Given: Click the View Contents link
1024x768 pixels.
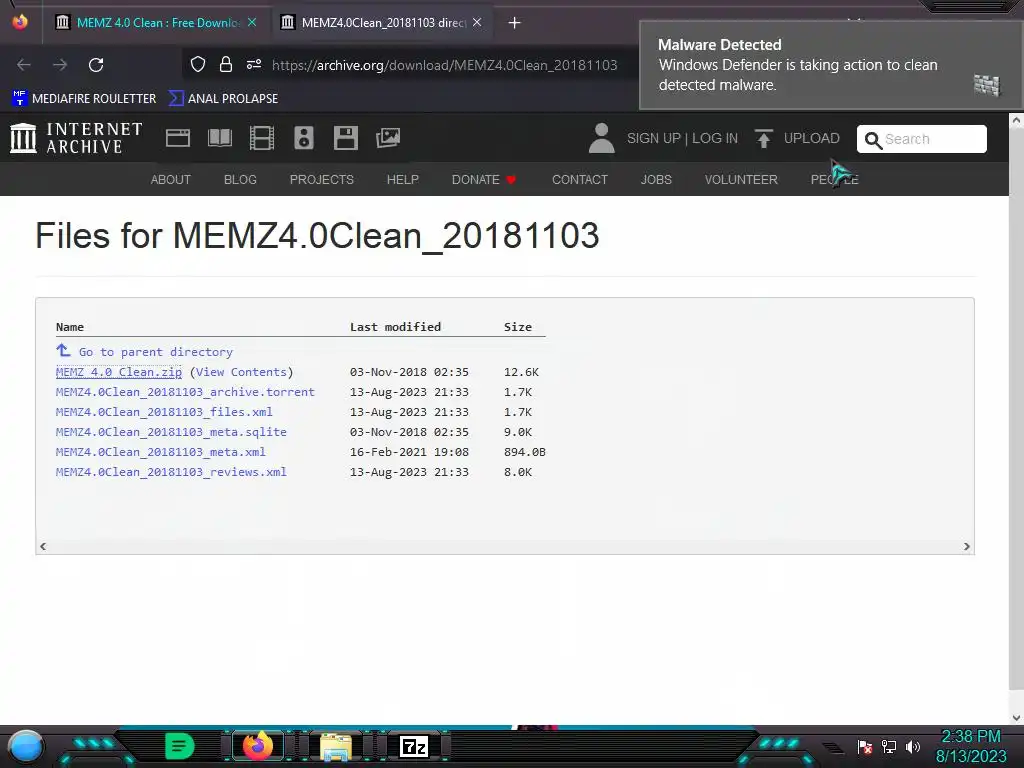Looking at the screenshot, I should (x=241, y=372).
